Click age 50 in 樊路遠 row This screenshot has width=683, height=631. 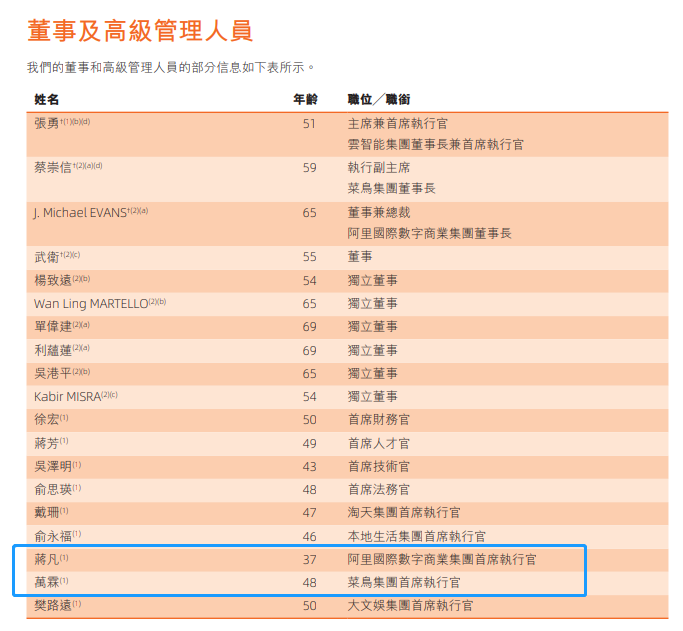tap(309, 606)
